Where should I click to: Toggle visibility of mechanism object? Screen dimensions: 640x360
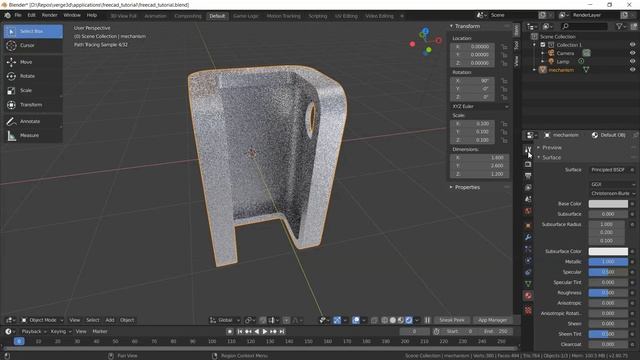(x=632, y=70)
